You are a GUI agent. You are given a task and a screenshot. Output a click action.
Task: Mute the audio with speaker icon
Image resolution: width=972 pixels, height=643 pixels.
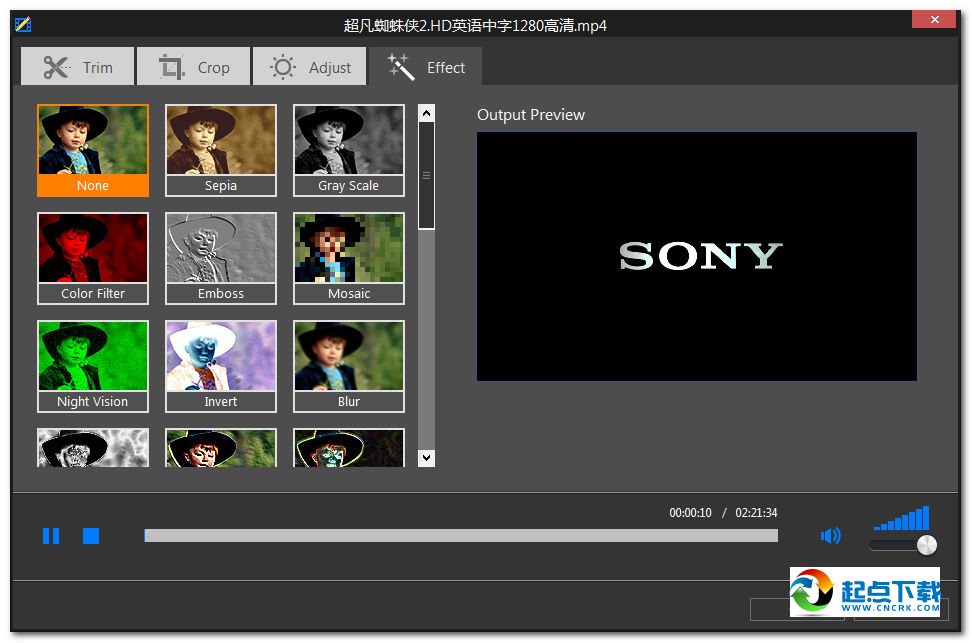(831, 536)
